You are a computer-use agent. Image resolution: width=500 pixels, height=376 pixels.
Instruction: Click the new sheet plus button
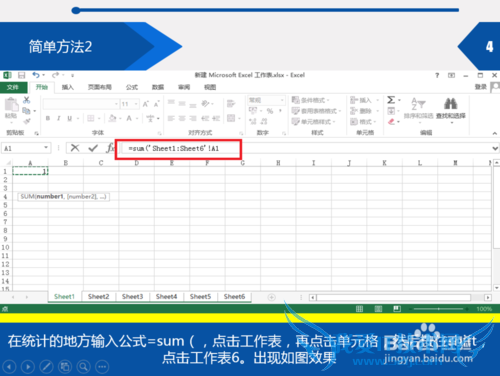pos(272,297)
